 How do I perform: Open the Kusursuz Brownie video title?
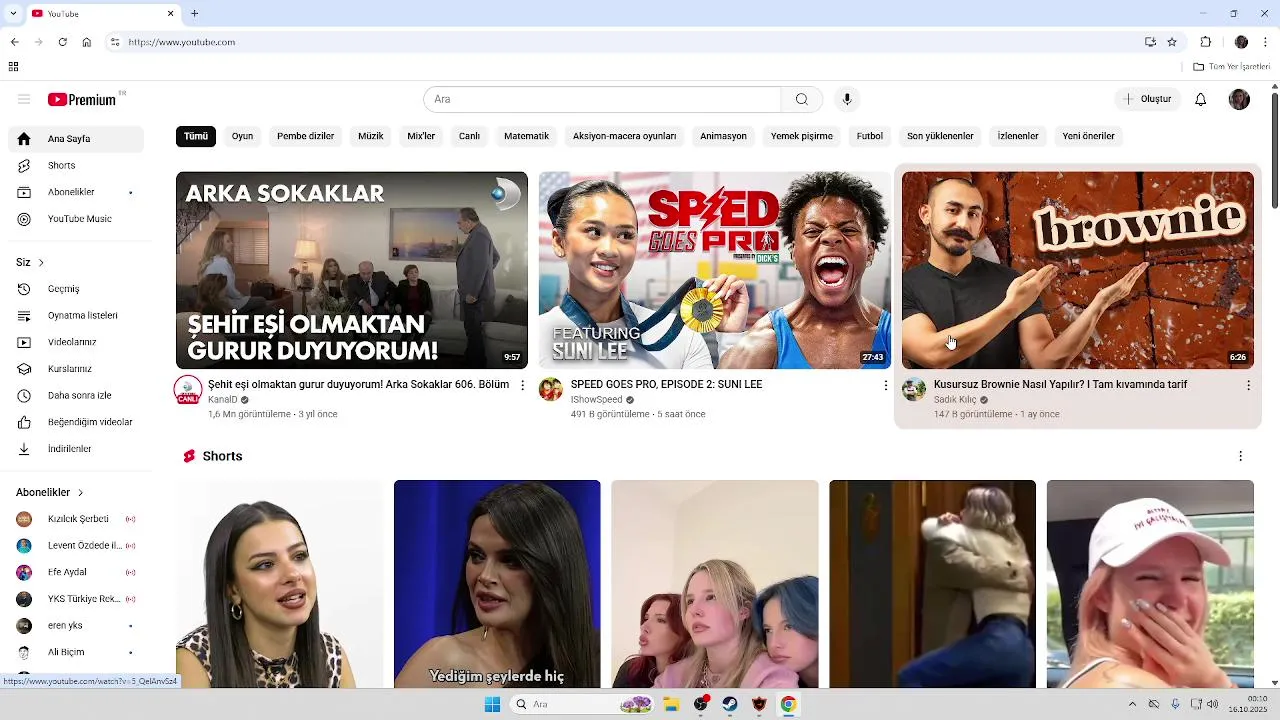click(x=1060, y=384)
